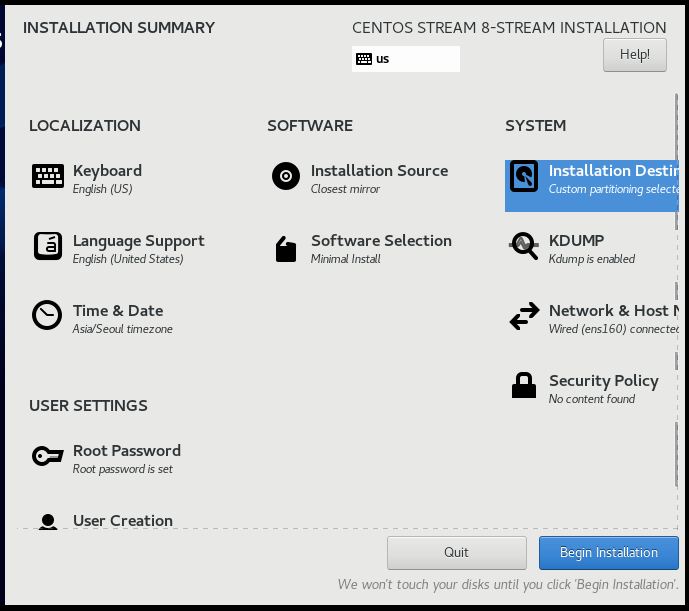
Task: Click the Installation Source disc icon
Action: pyautogui.click(x=286, y=176)
